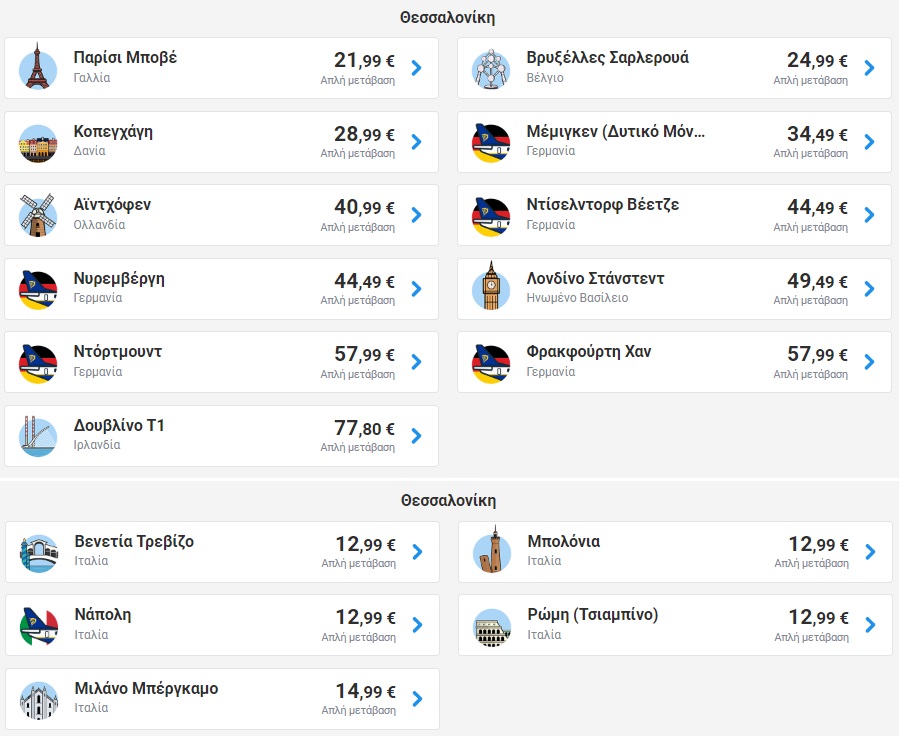Viewport: 899px width, 736px height.
Task: Click the Κοπεγχάγη 28,99 € price
Action: pos(365,134)
